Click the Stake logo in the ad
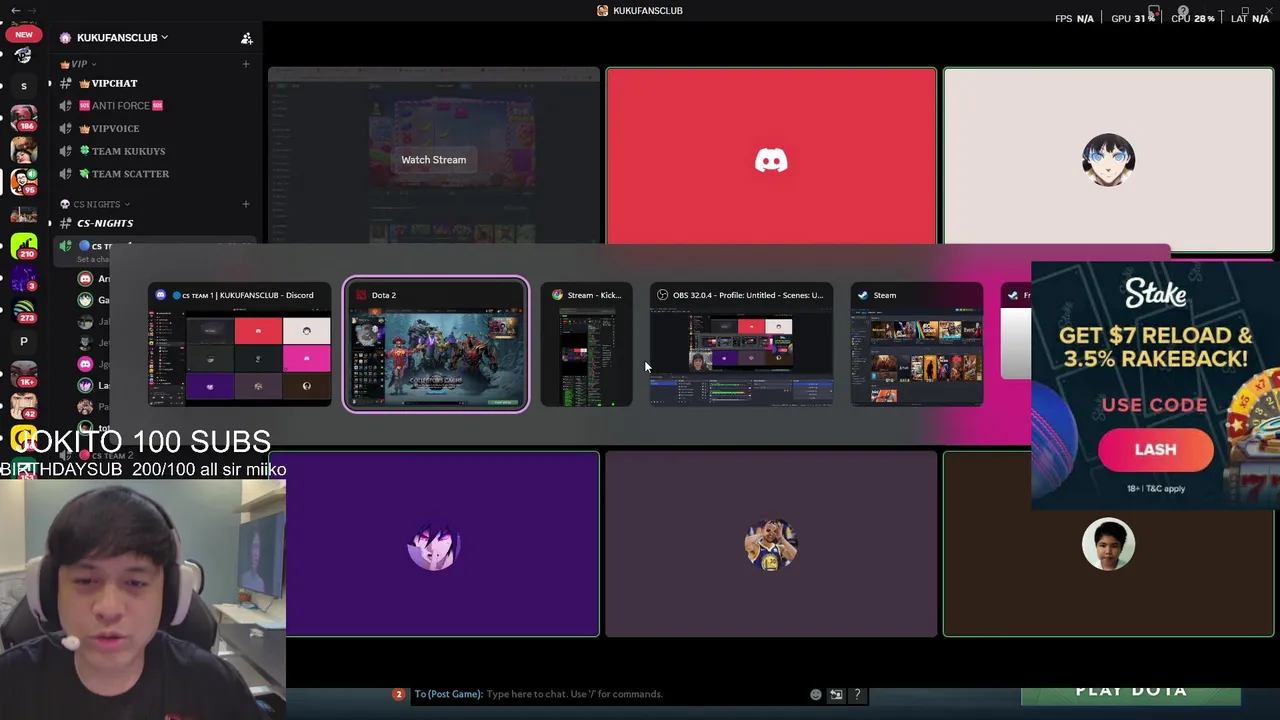Image resolution: width=1280 pixels, height=720 pixels. click(1155, 293)
